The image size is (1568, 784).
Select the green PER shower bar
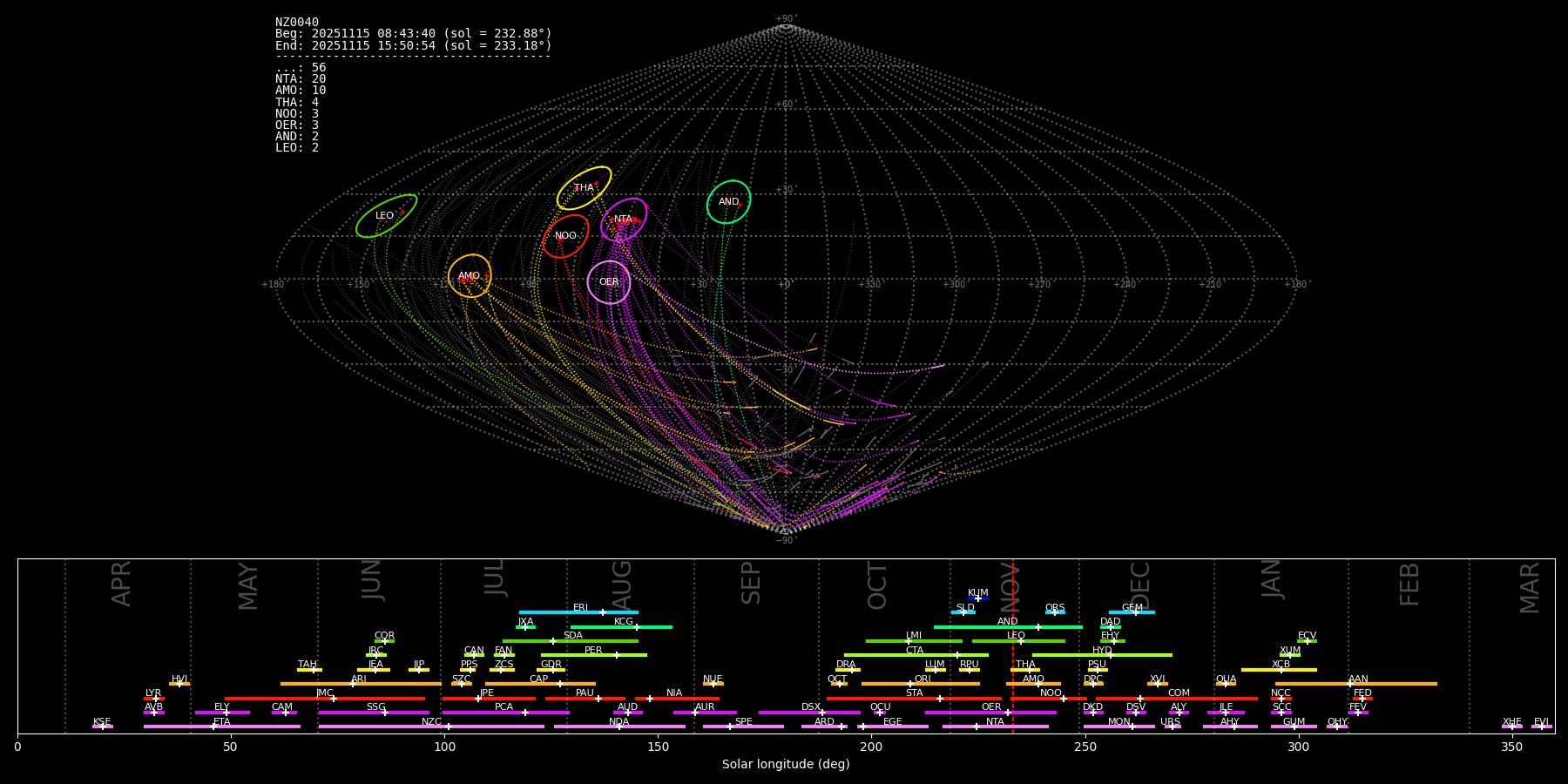click(x=593, y=655)
